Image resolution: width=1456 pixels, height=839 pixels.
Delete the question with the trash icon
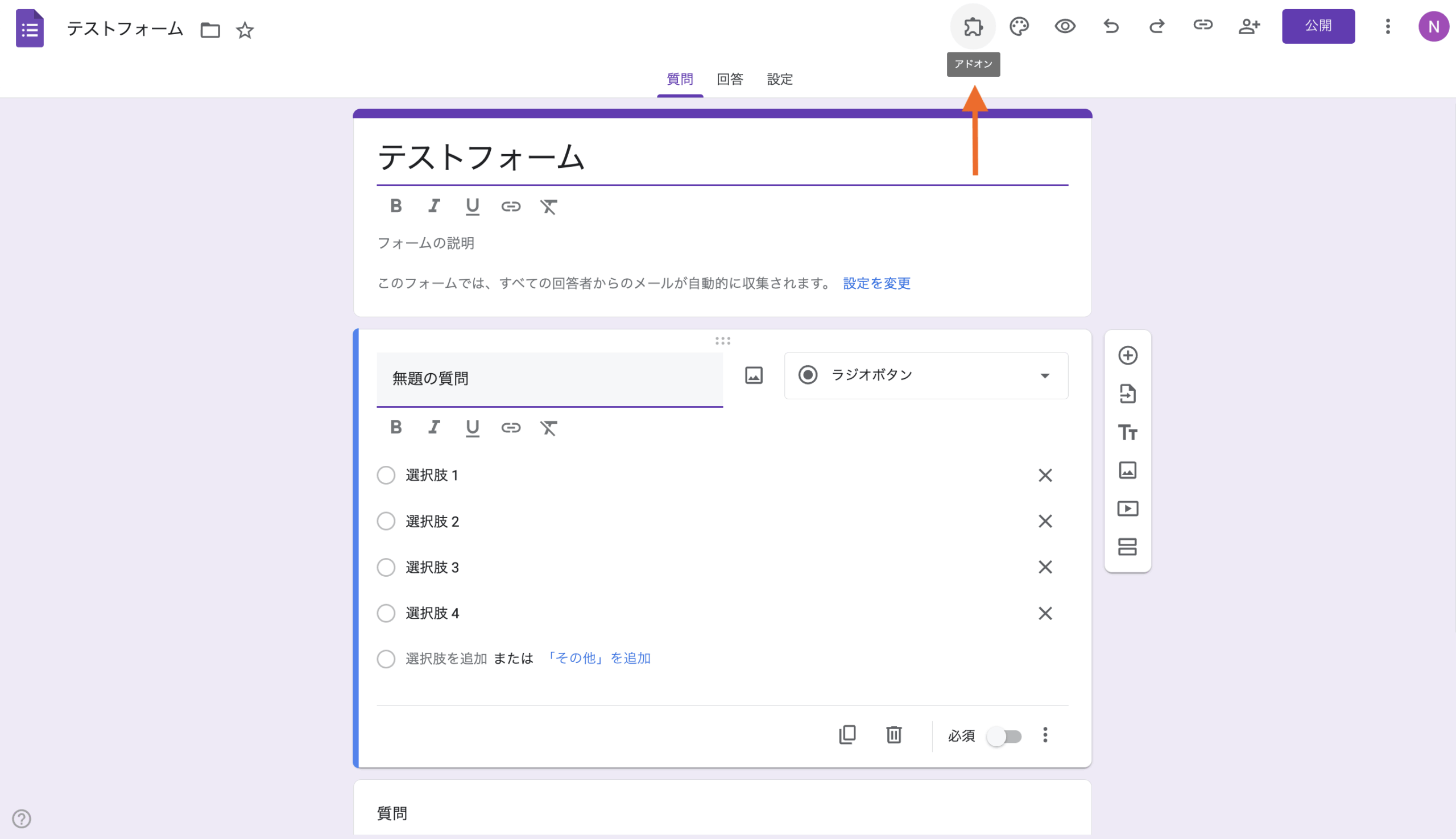894,735
